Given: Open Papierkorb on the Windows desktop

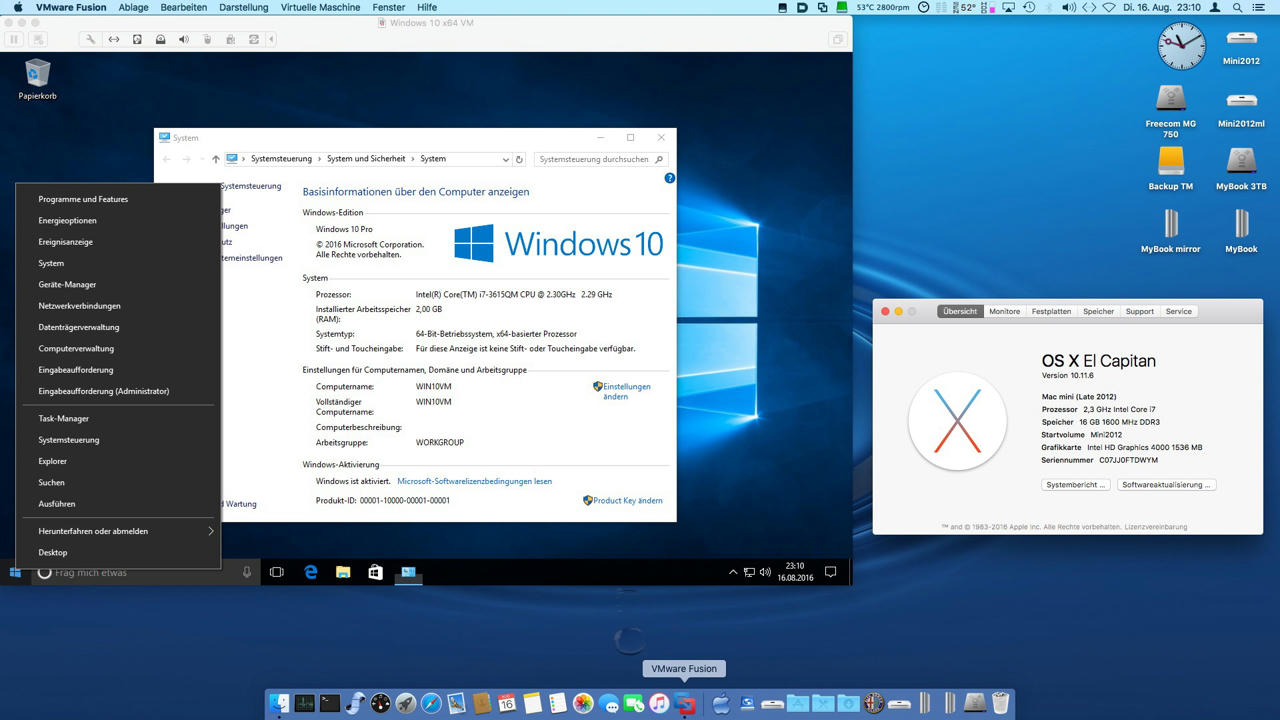Looking at the screenshot, I should (37, 79).
